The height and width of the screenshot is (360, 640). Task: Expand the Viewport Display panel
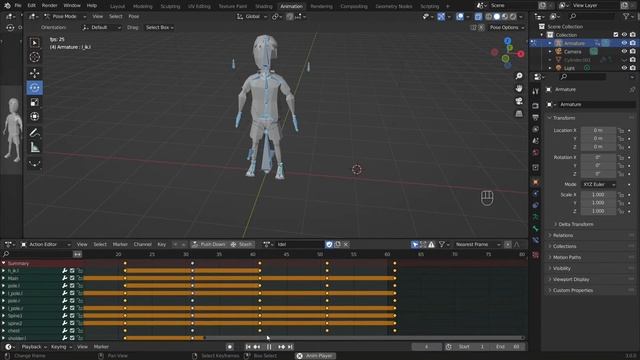571,280
